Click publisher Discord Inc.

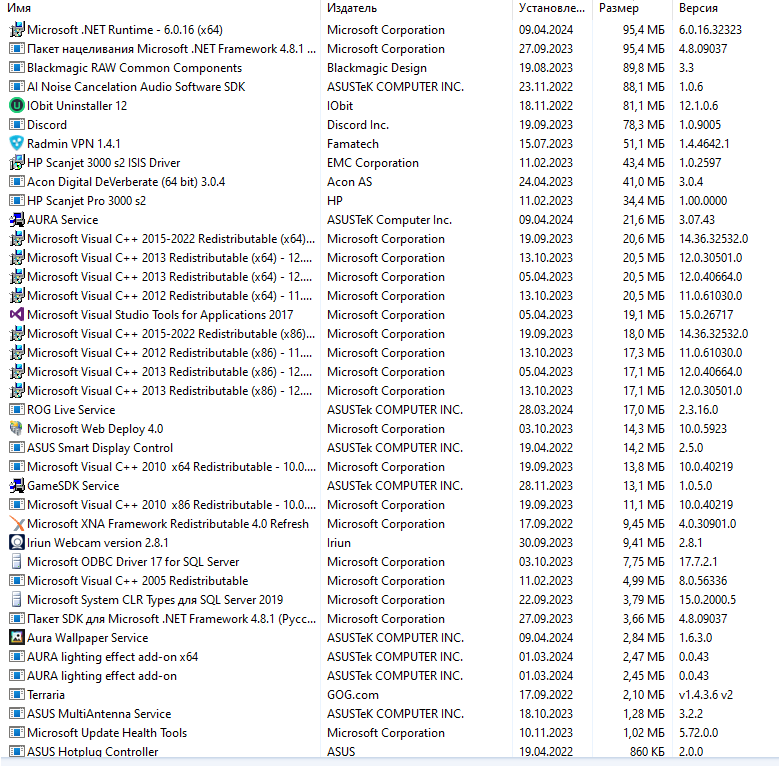click(358, 125)
